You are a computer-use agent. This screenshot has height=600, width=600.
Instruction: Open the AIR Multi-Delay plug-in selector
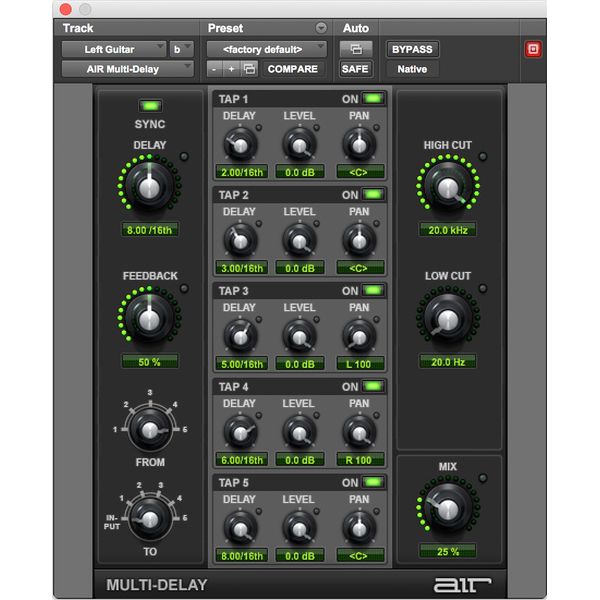pyautogui.click(x=127, y=69)
